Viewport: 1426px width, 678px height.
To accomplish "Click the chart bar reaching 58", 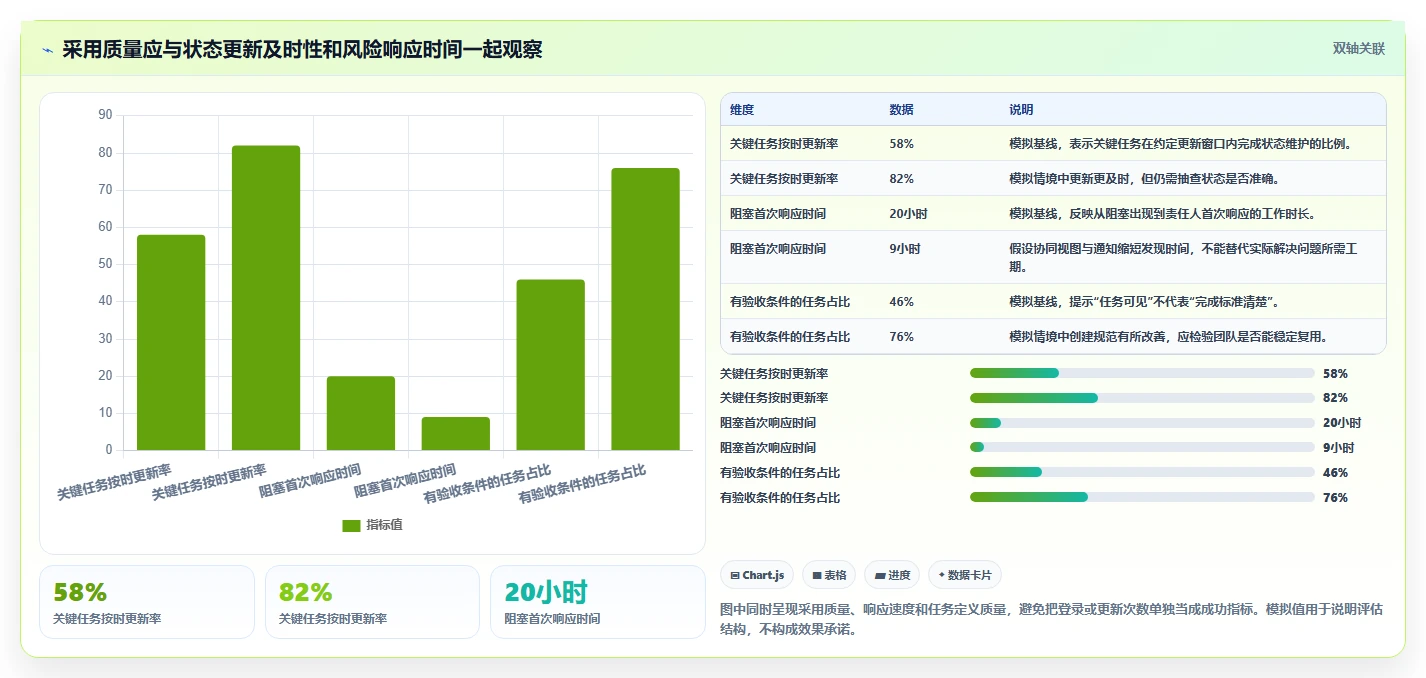I will click(x=171, y=342).
